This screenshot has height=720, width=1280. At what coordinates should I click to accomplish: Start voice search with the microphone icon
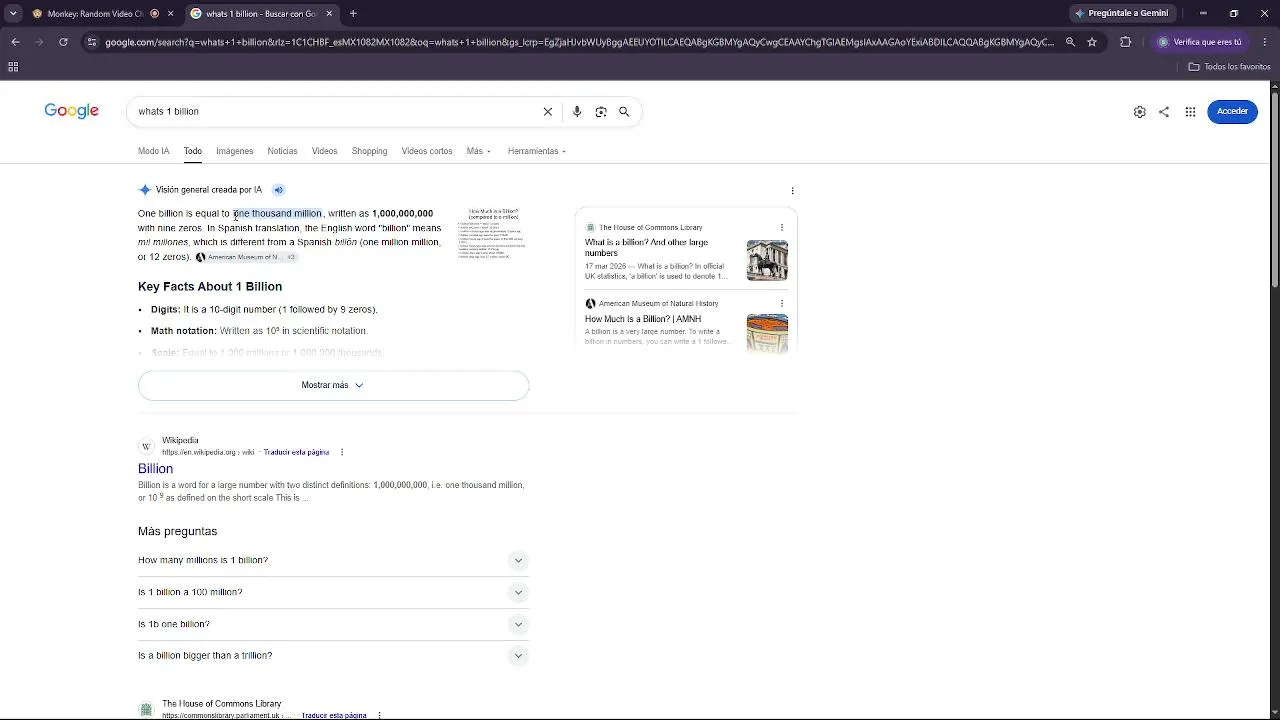click(577, 112)
